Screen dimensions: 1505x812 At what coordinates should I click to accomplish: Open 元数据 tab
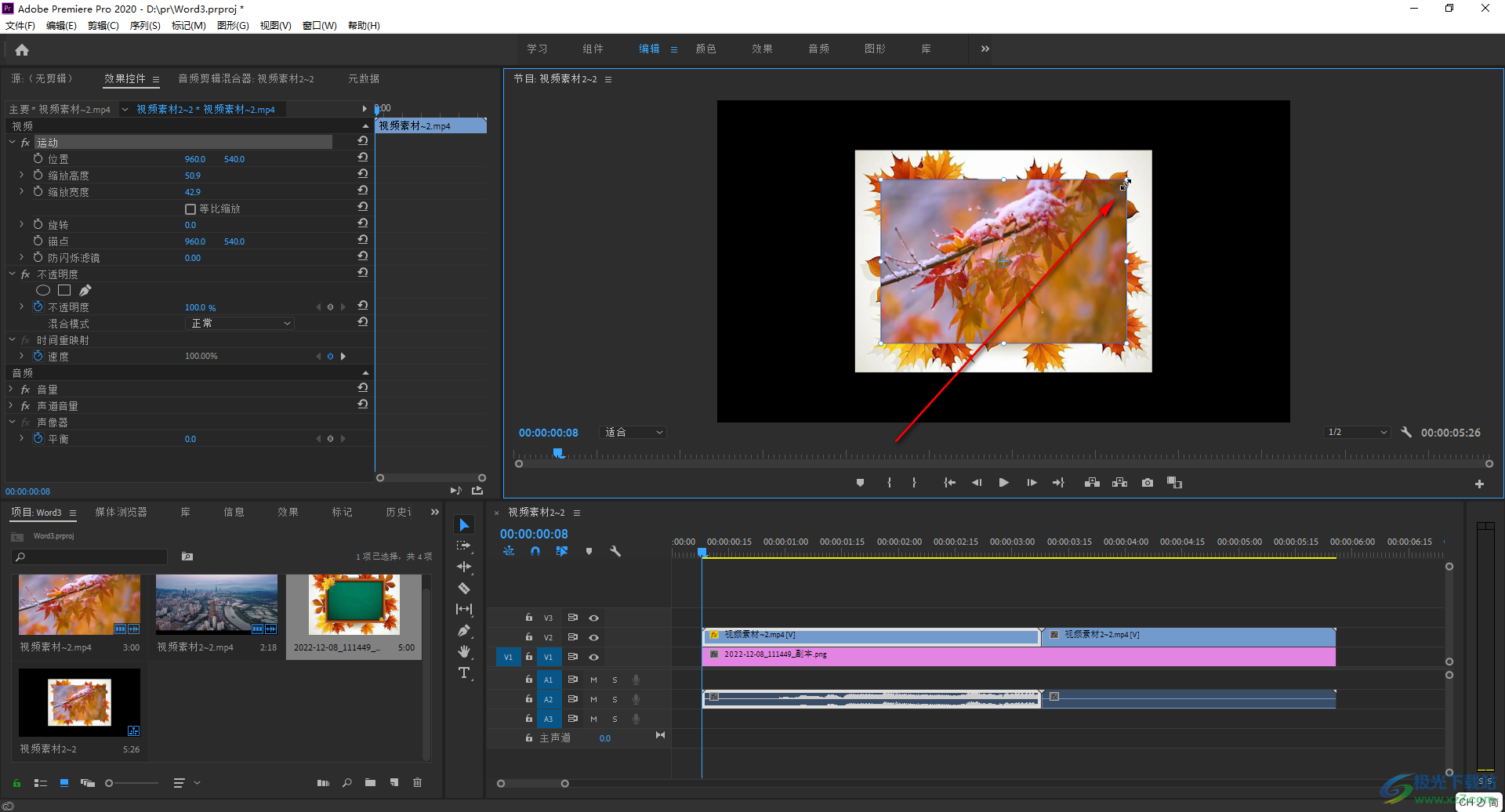click(x=364, y=78)
